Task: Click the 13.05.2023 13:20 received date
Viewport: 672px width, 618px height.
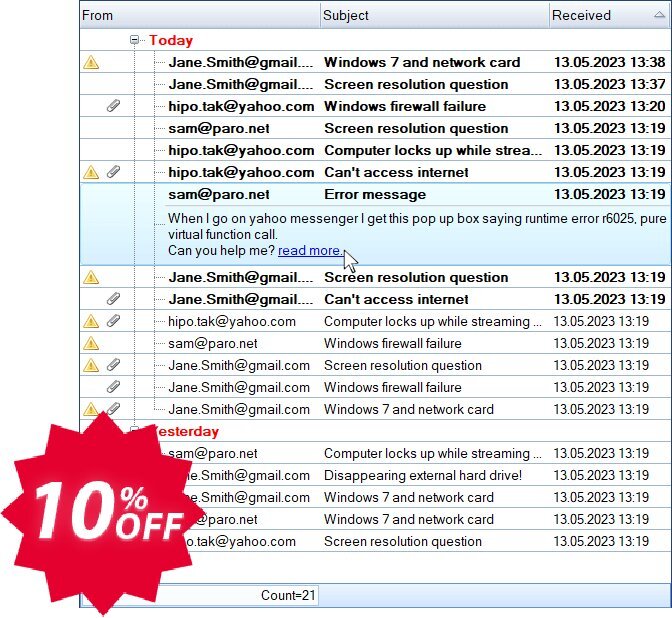Action: point(609,106)
